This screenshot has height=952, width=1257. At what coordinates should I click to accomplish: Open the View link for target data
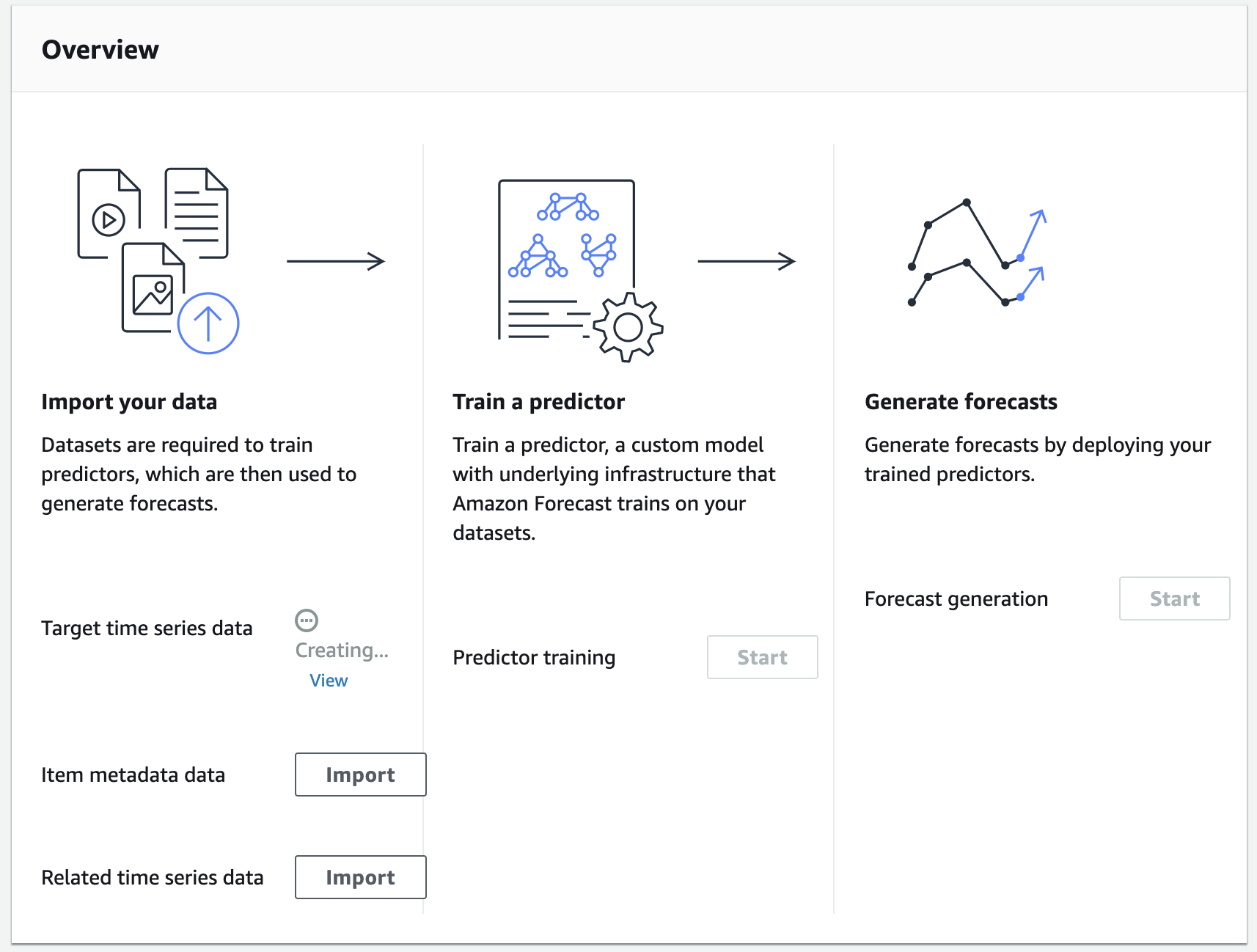point(329,681)
